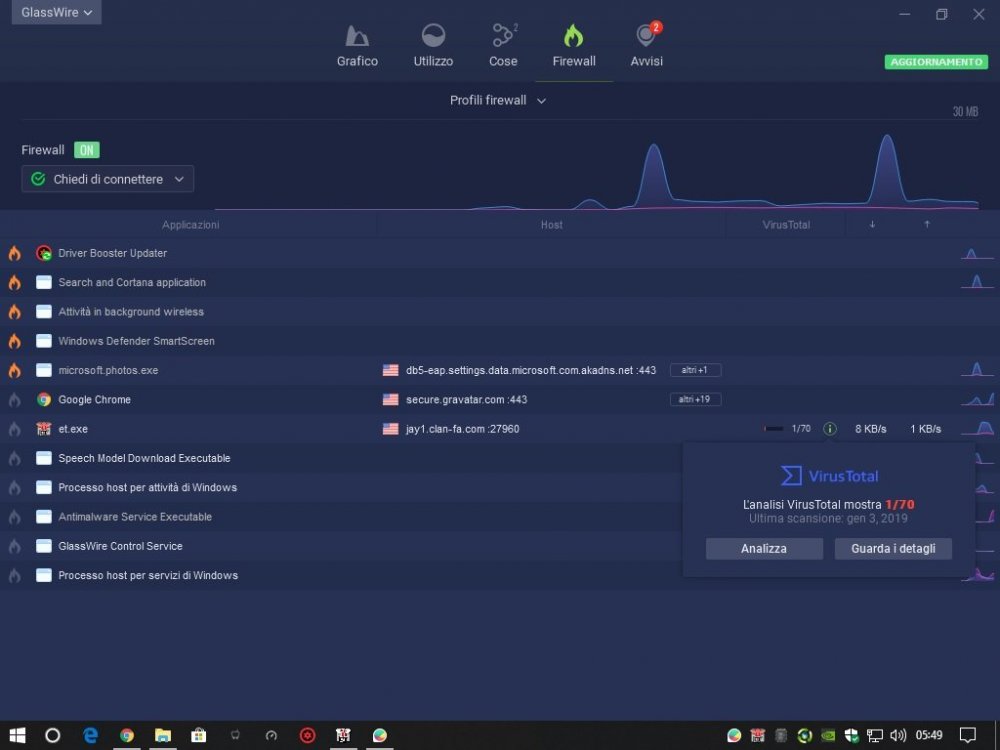Click the Applicazioni column header
Image resolution: width=1000 pixels, height=750 pixels.
pos(190,225)
